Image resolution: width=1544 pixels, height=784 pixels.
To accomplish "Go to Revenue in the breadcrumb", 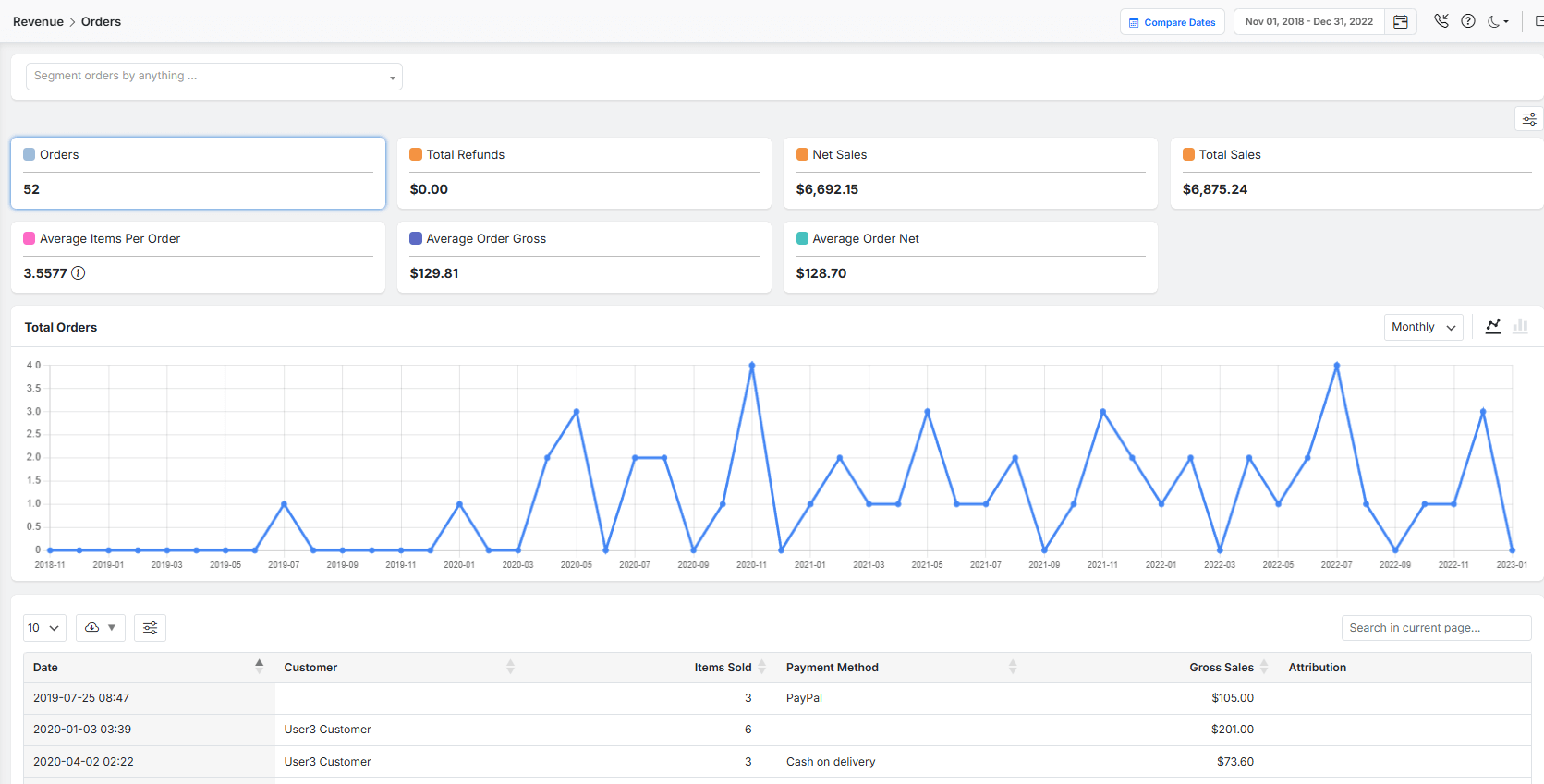I will point(38,21).
